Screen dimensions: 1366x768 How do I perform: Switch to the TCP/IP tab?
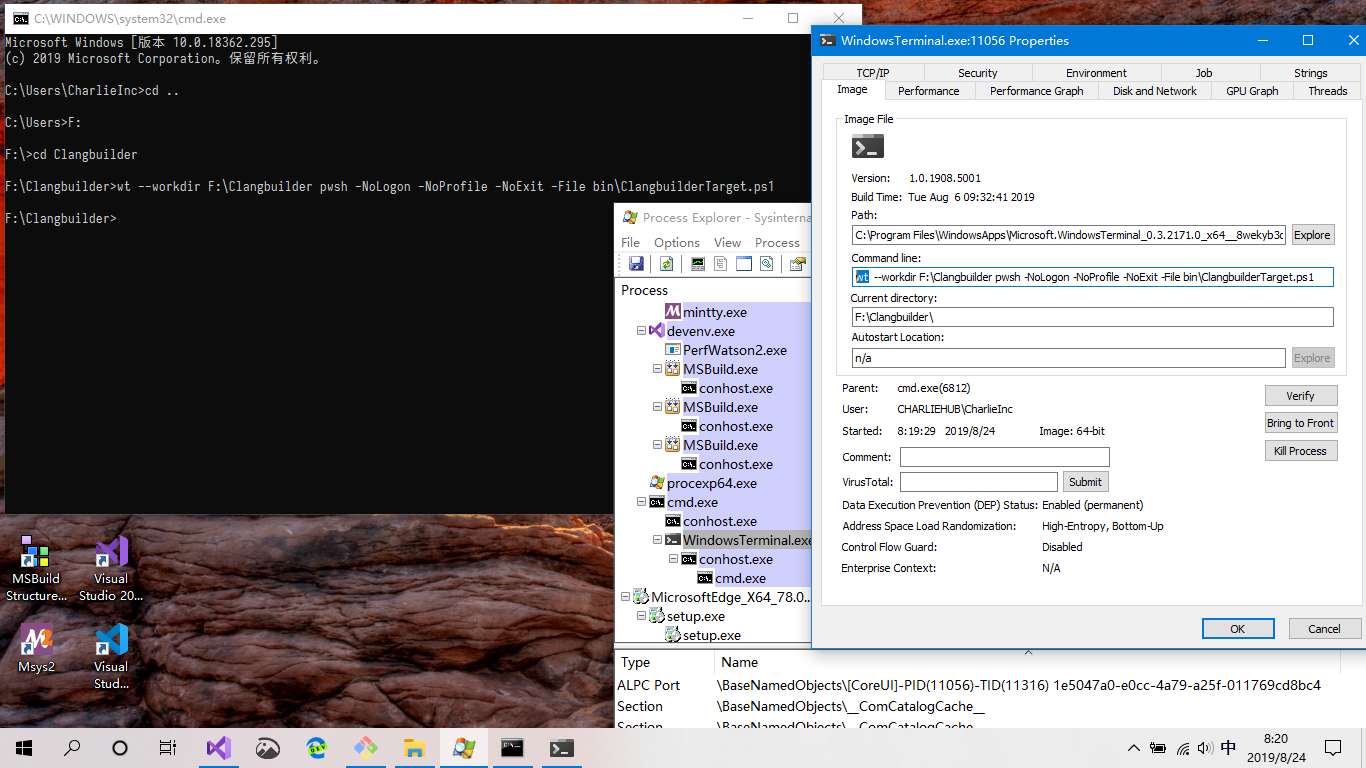[x=873, y=73]
